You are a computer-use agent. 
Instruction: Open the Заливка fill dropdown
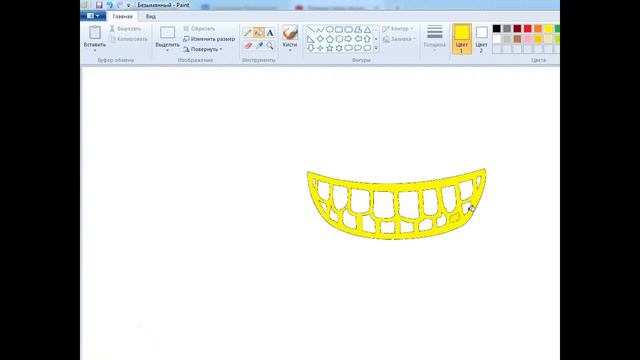coord(399,39)
